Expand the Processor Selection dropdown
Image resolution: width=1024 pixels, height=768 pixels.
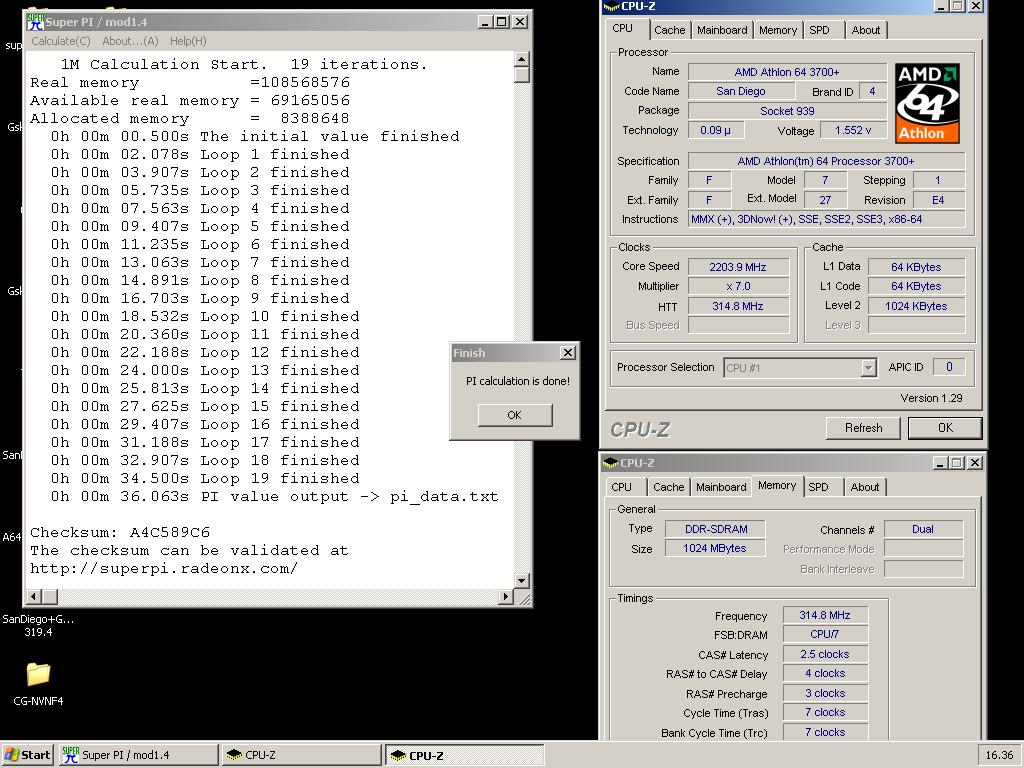pos(868,368)
